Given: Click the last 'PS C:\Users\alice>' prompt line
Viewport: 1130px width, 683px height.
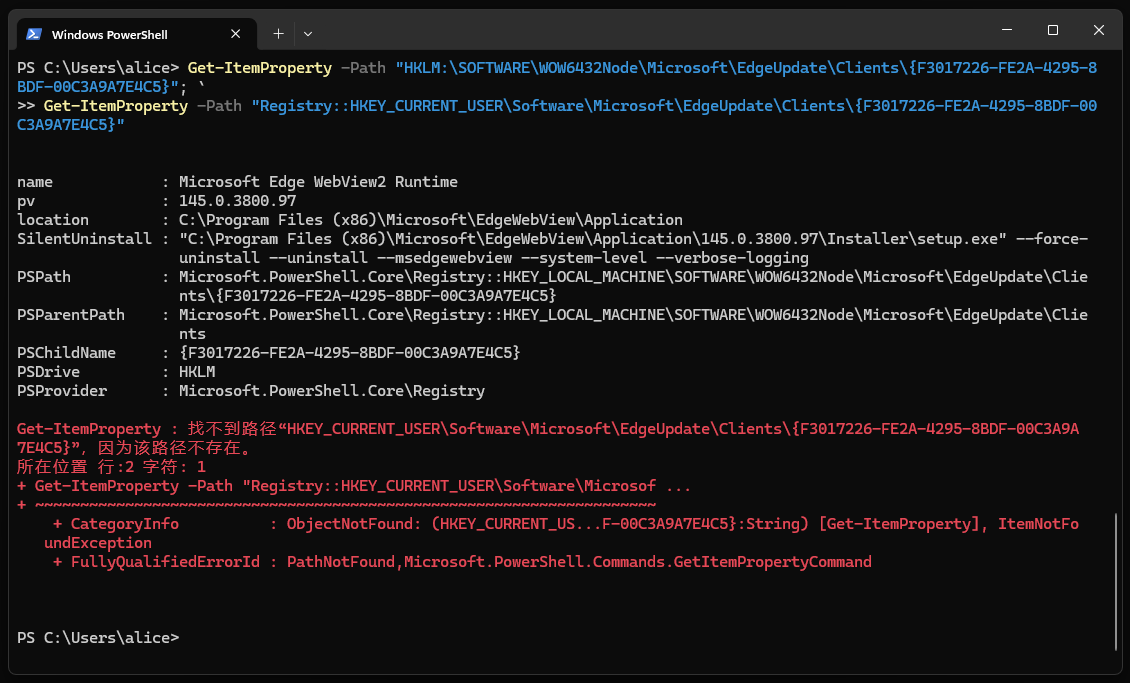Looking at the screenshot, I should (x=98, y=638).
